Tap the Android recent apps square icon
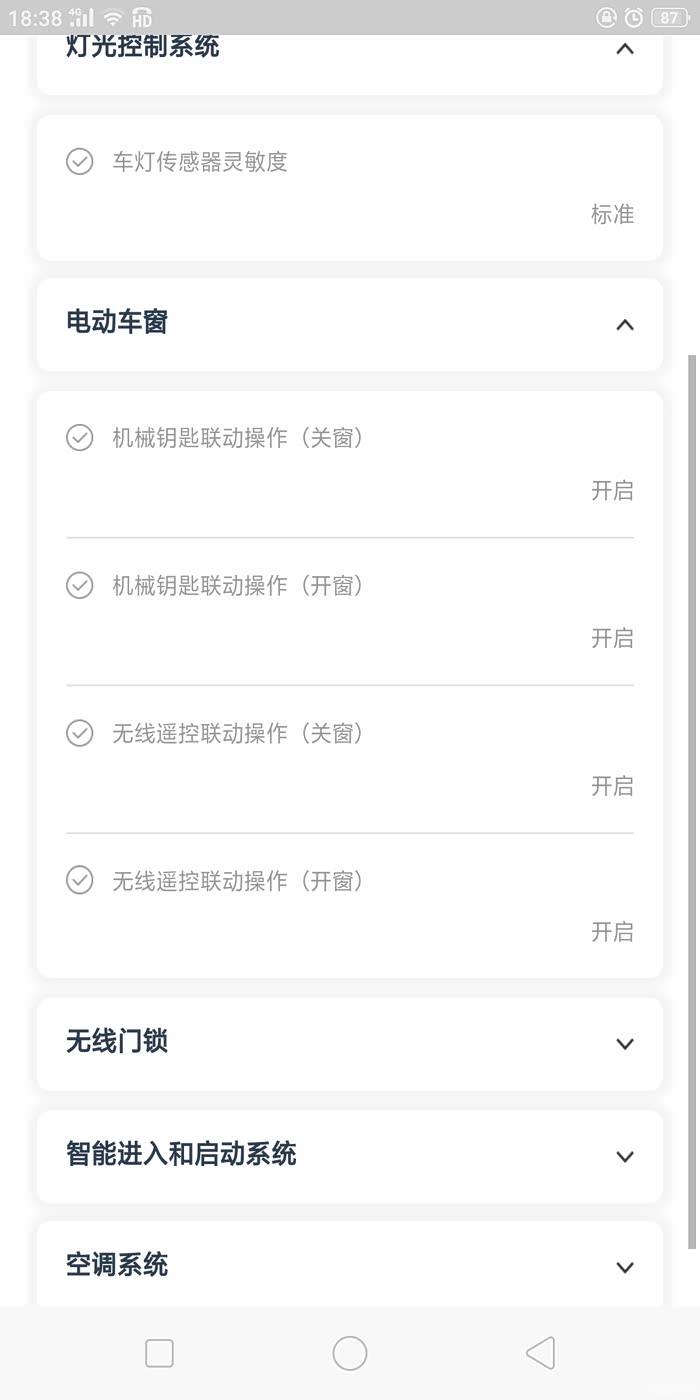The width and height of the screenshot is (700, 1400). pos(160,1353)
